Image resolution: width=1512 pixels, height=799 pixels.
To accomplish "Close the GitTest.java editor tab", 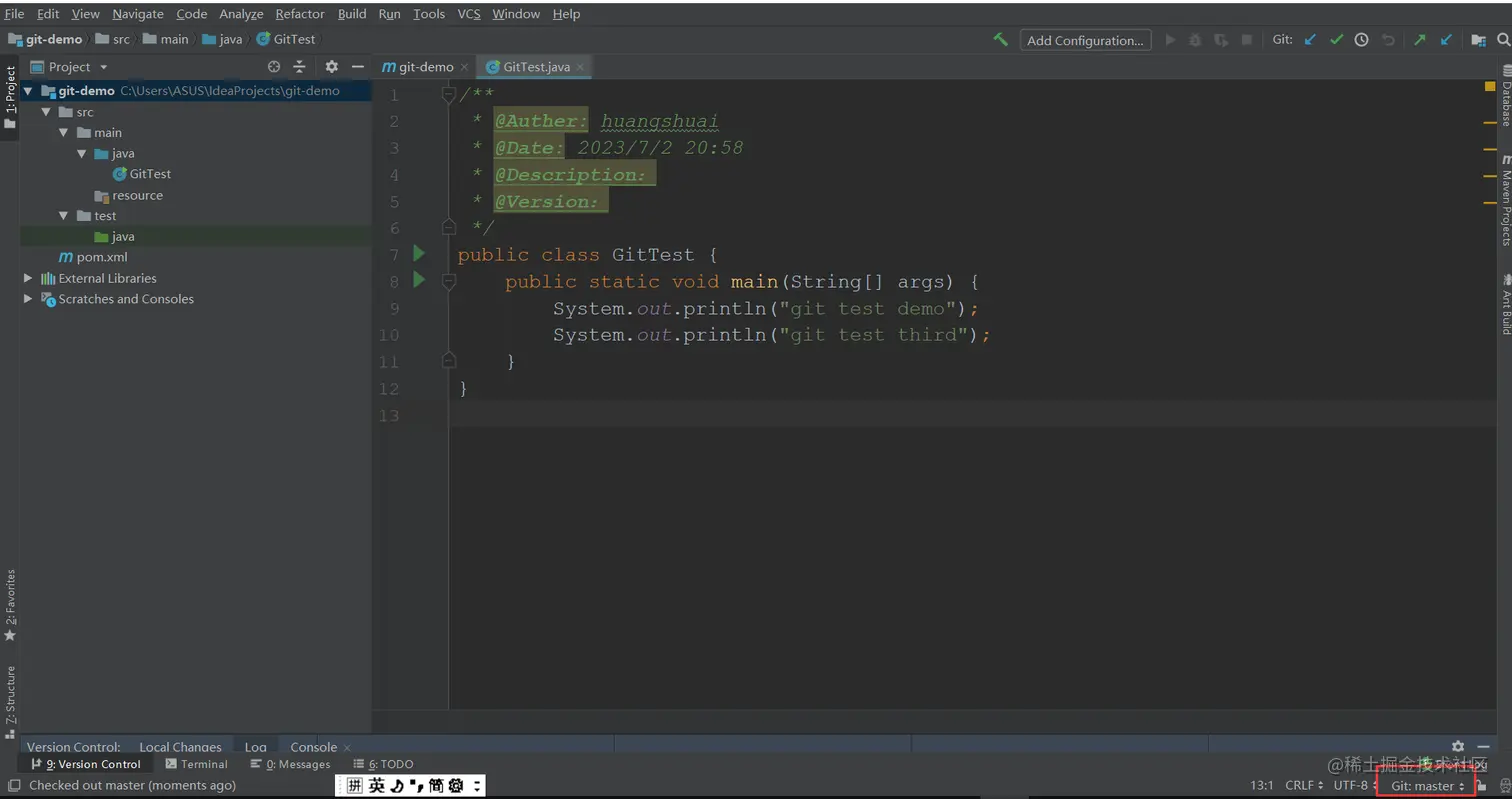I will pos(580,67).
